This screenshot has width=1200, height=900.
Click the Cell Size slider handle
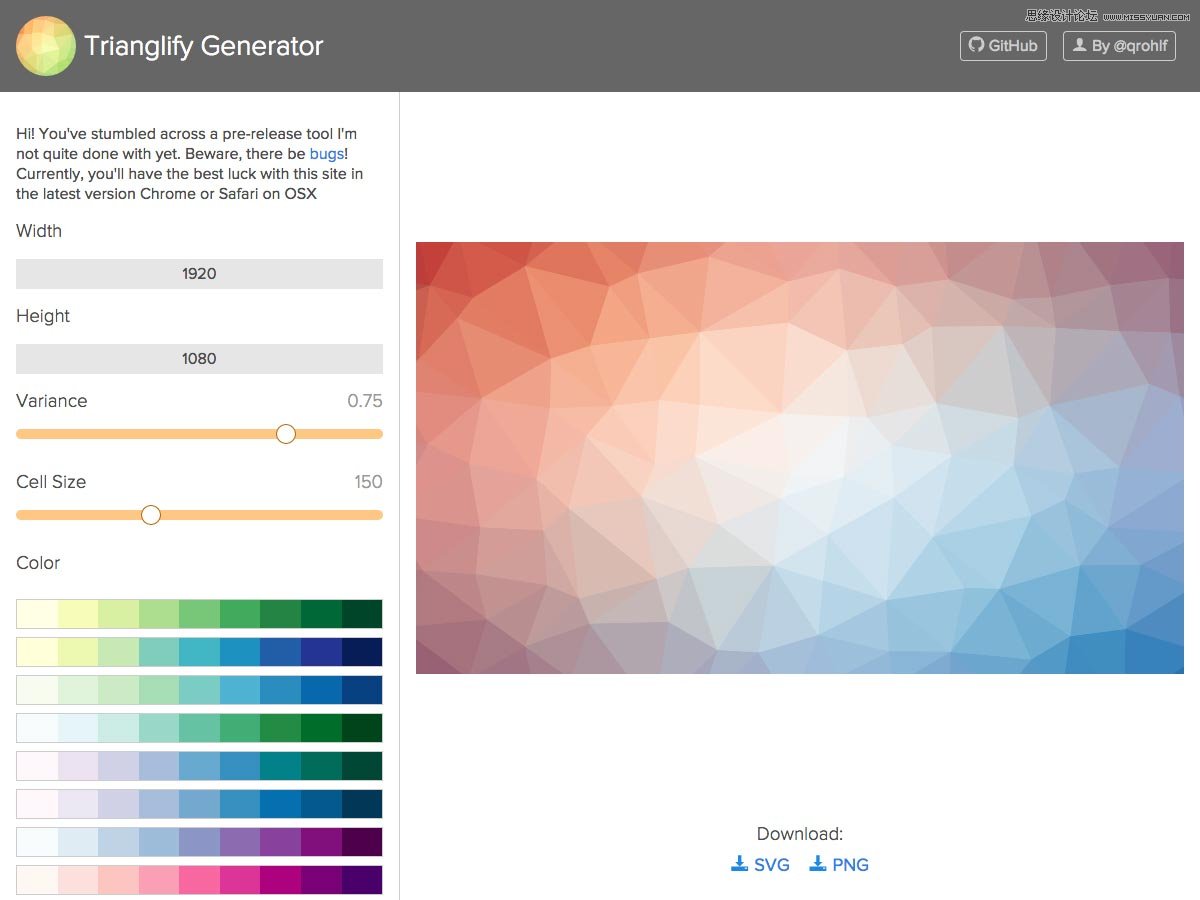pyautogui.click(x=151, y=515)
